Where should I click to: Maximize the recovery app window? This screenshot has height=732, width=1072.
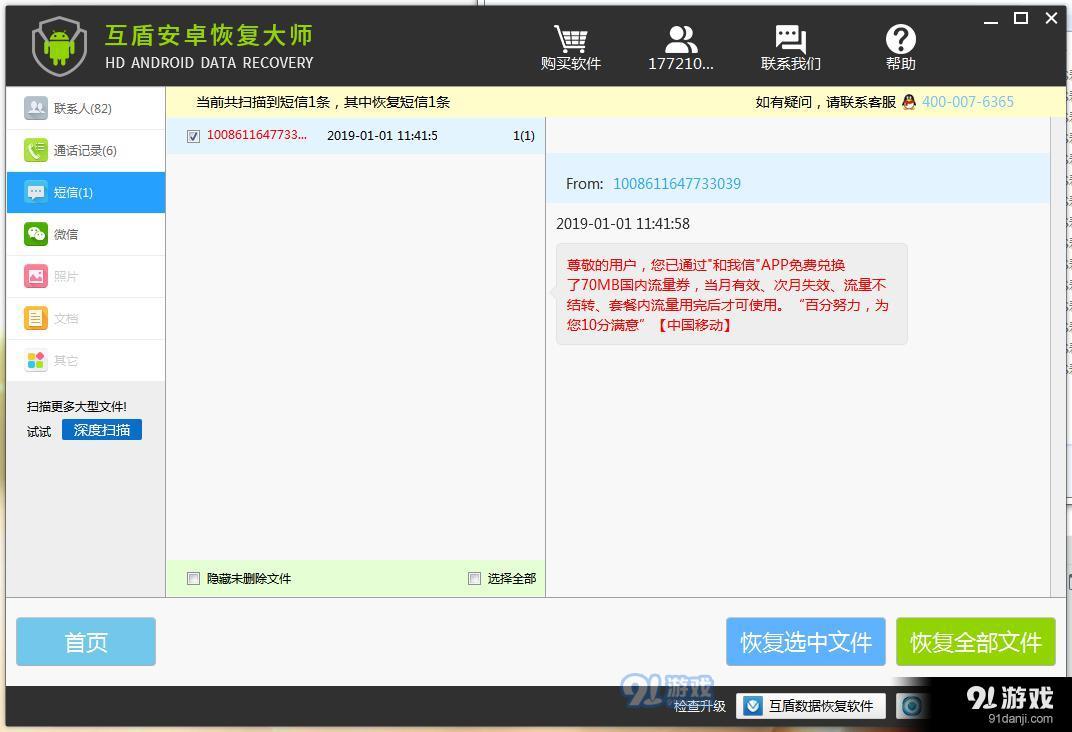1021,18
